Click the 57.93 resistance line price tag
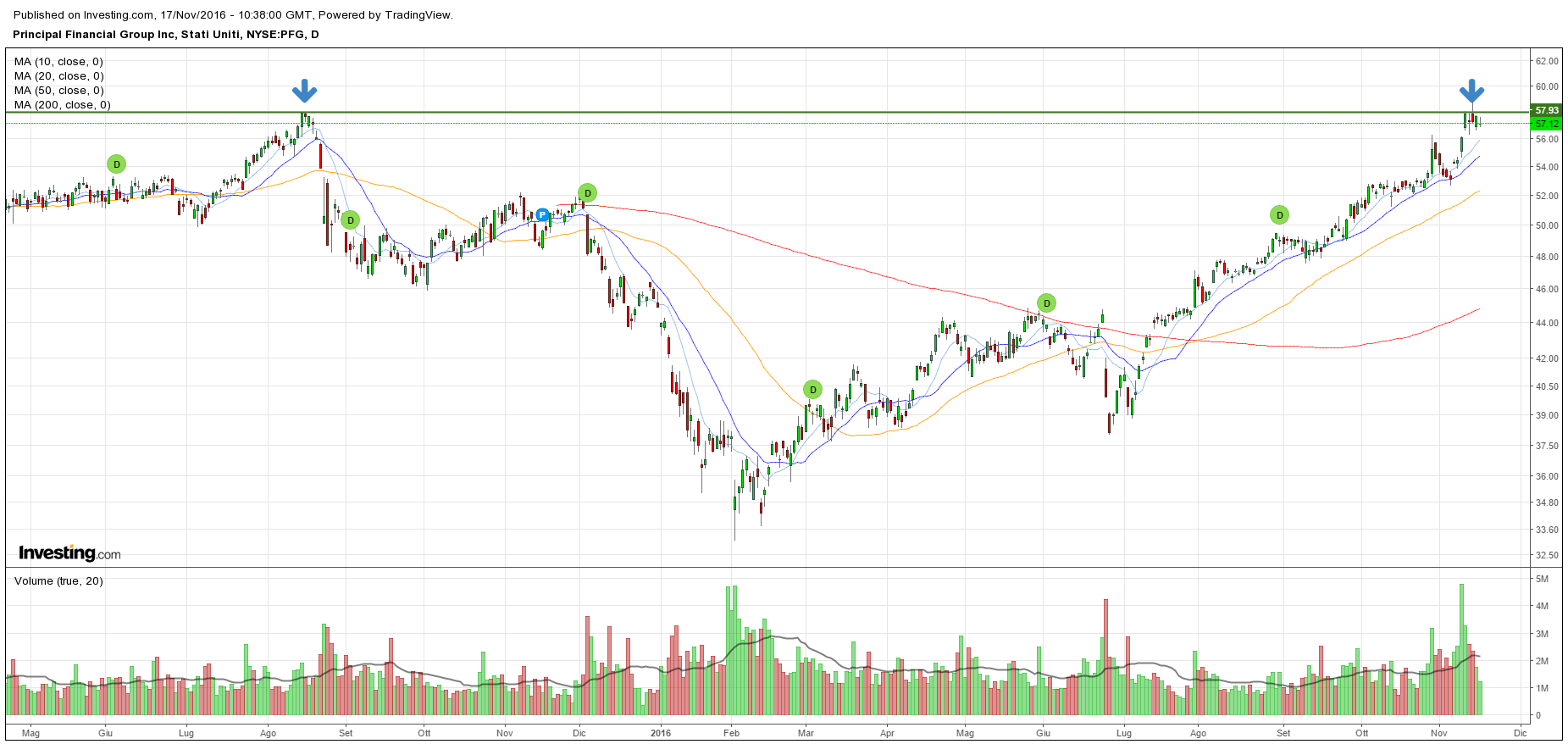 [1546, 111]
